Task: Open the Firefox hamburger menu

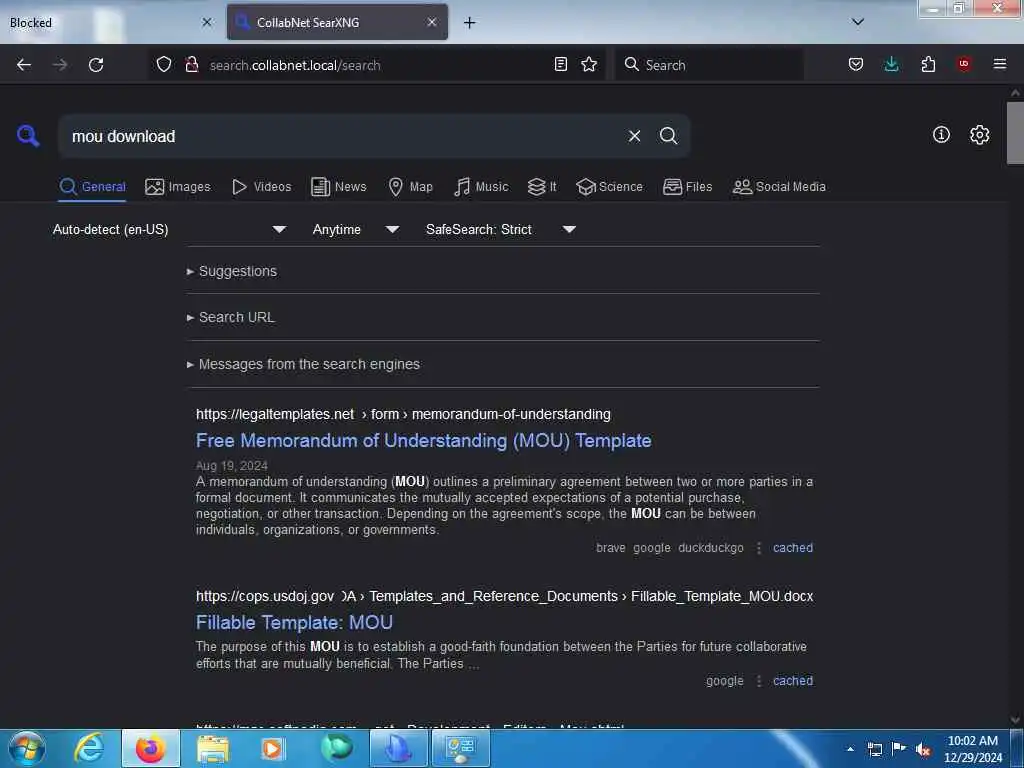Action: (1000, 64)
